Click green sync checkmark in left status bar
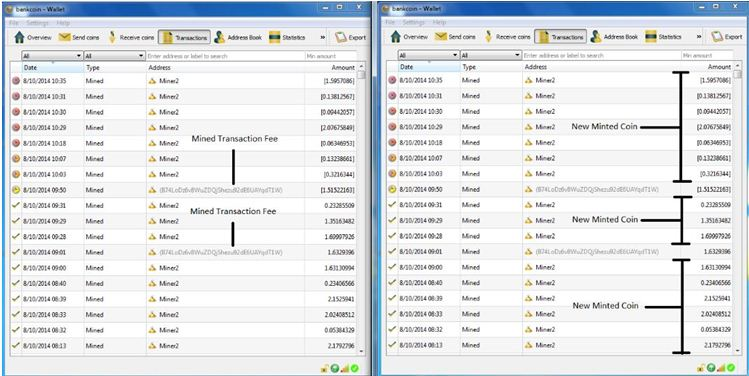The height and width of the screenshot is (376, 749). coord(354,368)
